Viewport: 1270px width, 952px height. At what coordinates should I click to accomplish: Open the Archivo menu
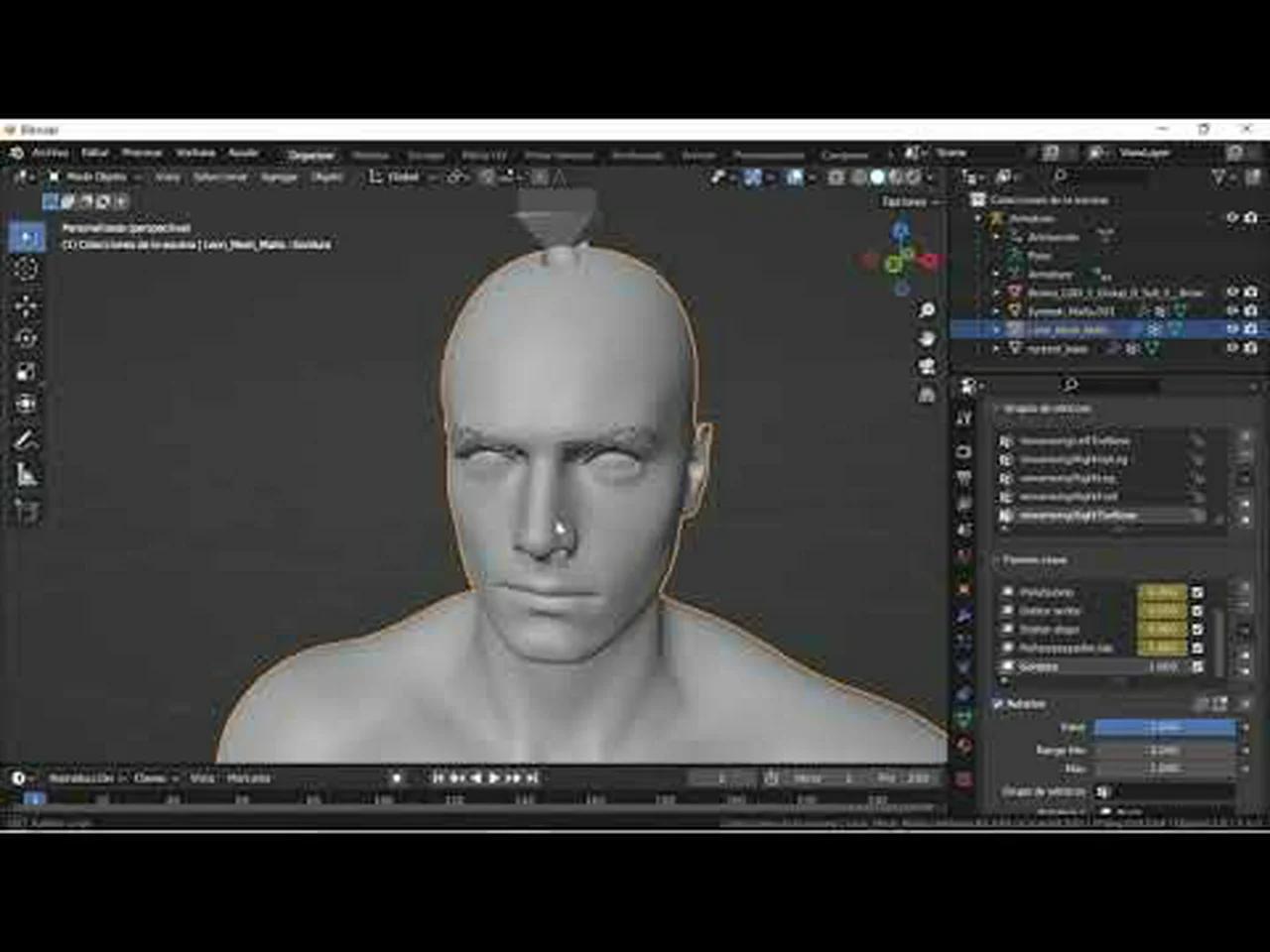pyautogui.click(x=50, y=153)
